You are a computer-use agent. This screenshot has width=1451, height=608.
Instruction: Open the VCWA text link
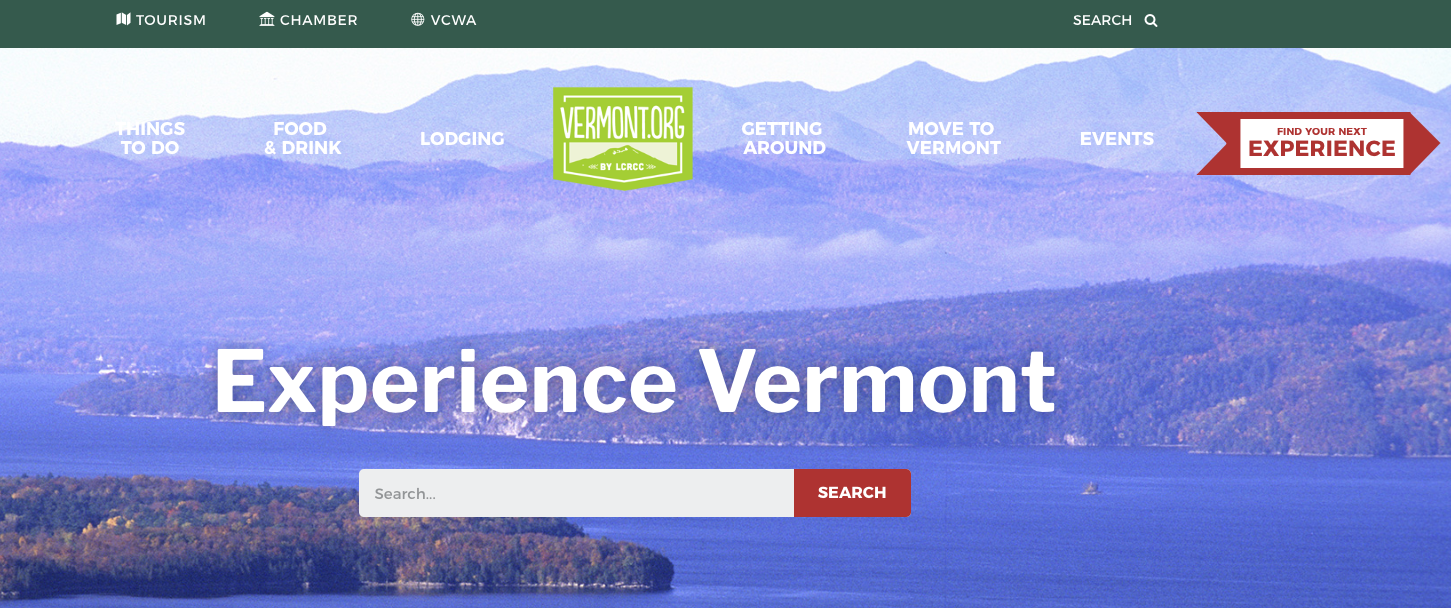pyautogui.click(x=454, y=20)
